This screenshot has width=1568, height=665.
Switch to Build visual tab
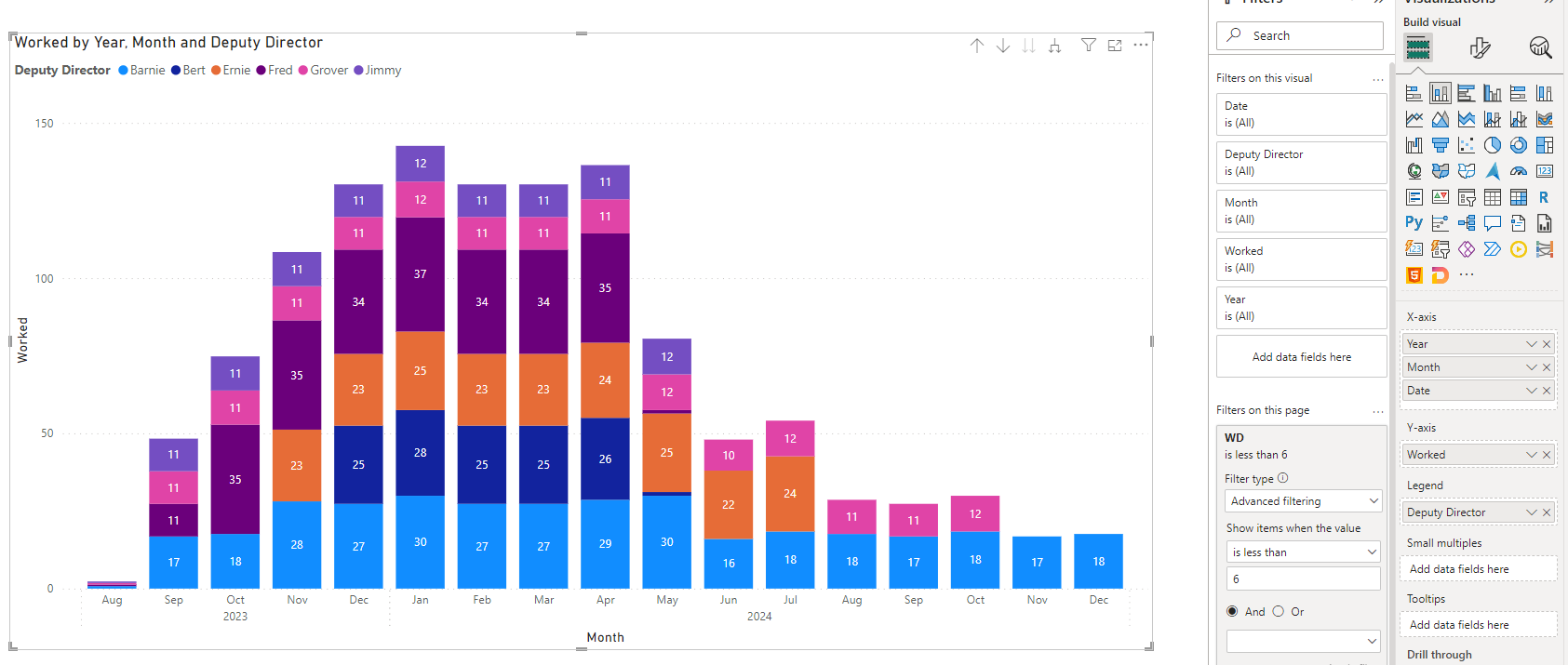(1418, 47)
